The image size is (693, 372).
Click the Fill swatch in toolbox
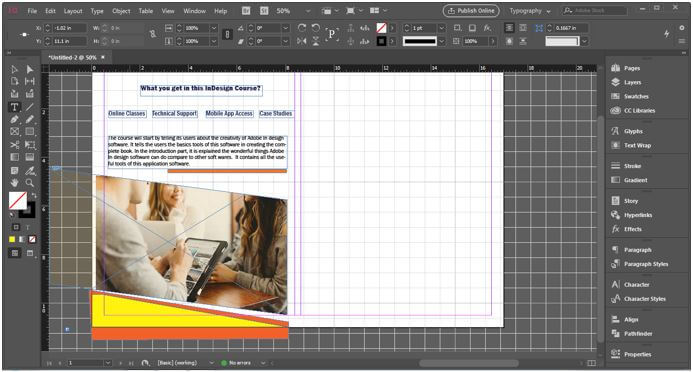18,201
